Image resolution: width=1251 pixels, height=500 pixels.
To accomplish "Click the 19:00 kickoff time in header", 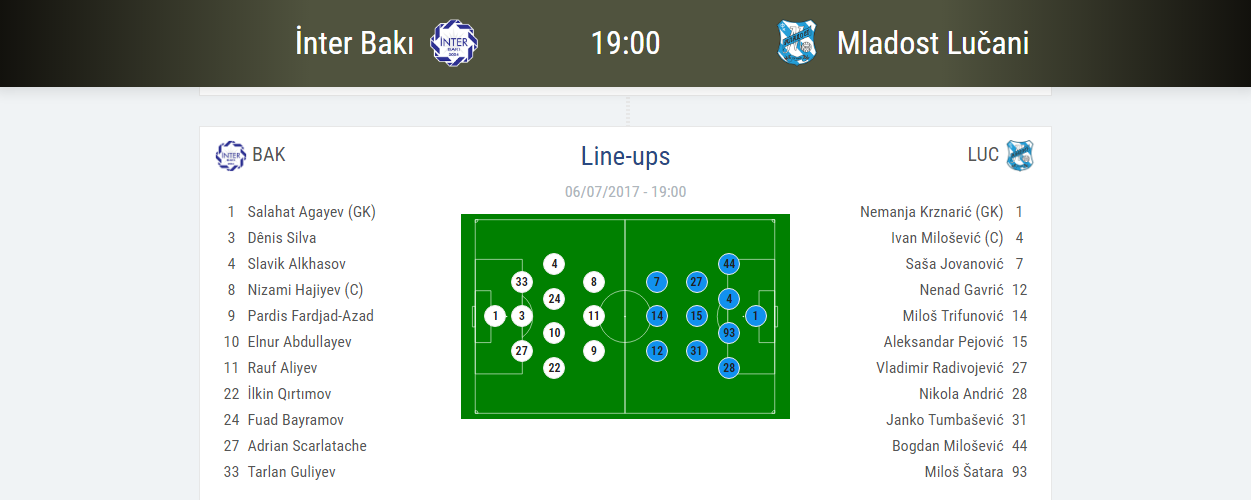I will click(x=625, y=44).
